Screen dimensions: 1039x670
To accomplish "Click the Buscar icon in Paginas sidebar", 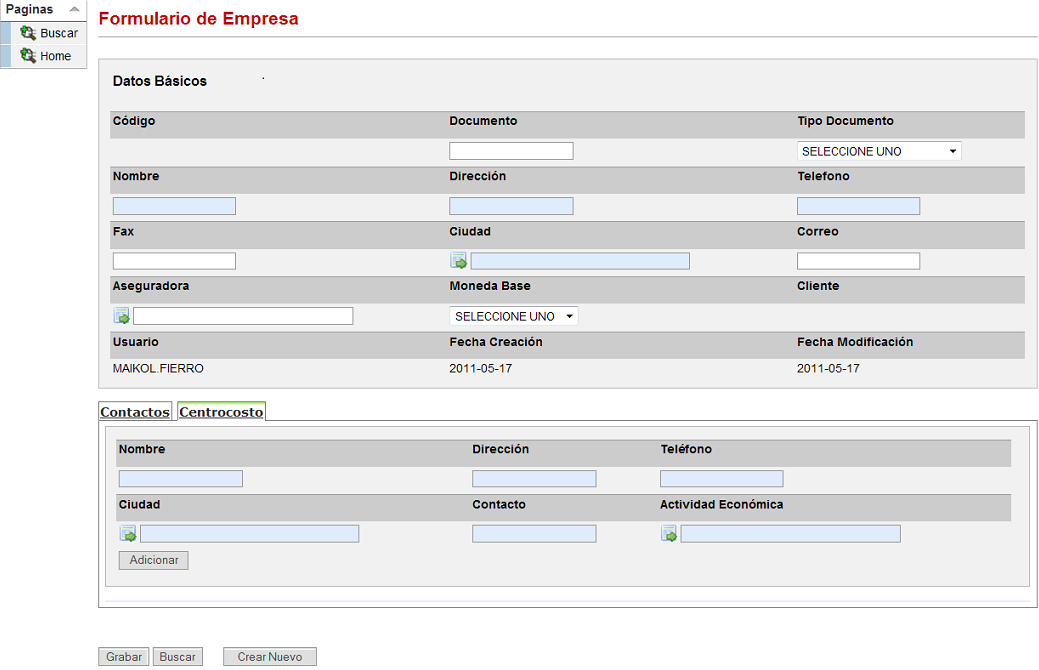I will pyautogui.click(x=28, y=33).
